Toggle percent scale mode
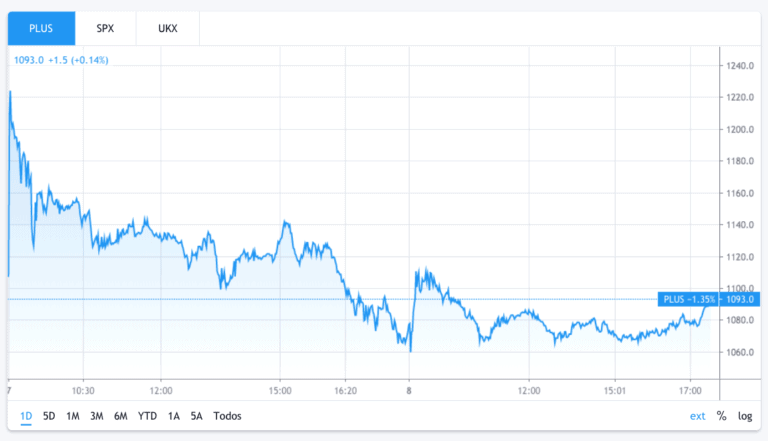 point(721,416)
